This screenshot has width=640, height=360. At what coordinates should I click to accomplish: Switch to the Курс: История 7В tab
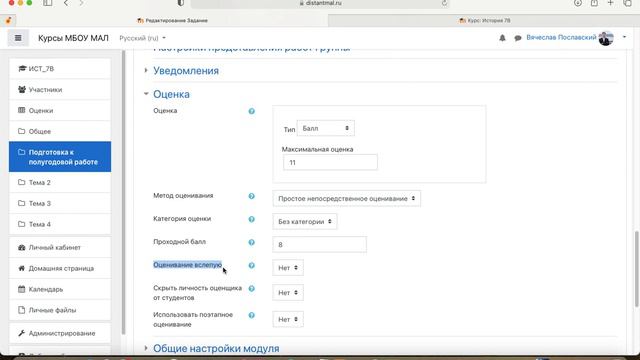click(x=484, y=20)
